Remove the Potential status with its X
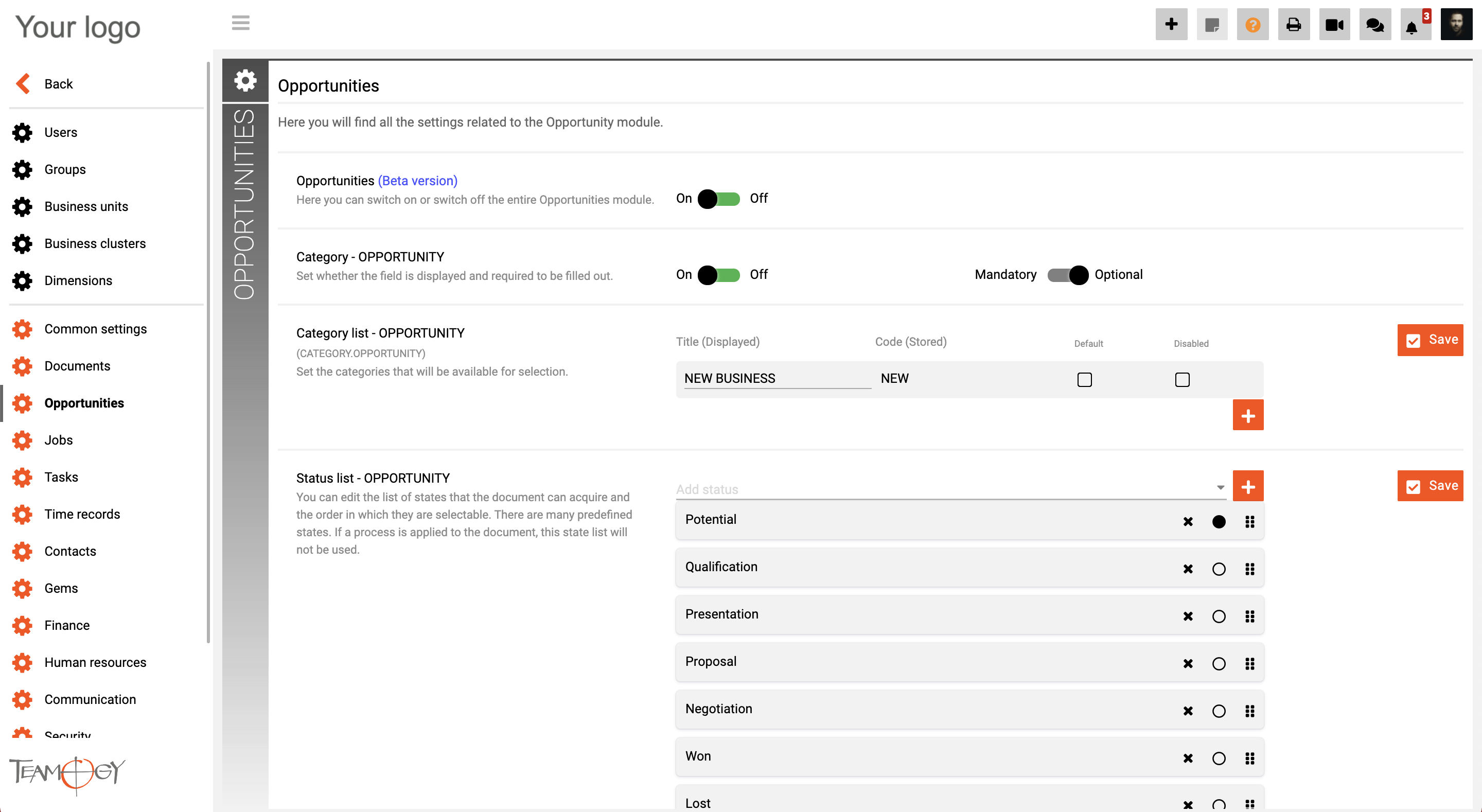 (x=1188, y=522)
